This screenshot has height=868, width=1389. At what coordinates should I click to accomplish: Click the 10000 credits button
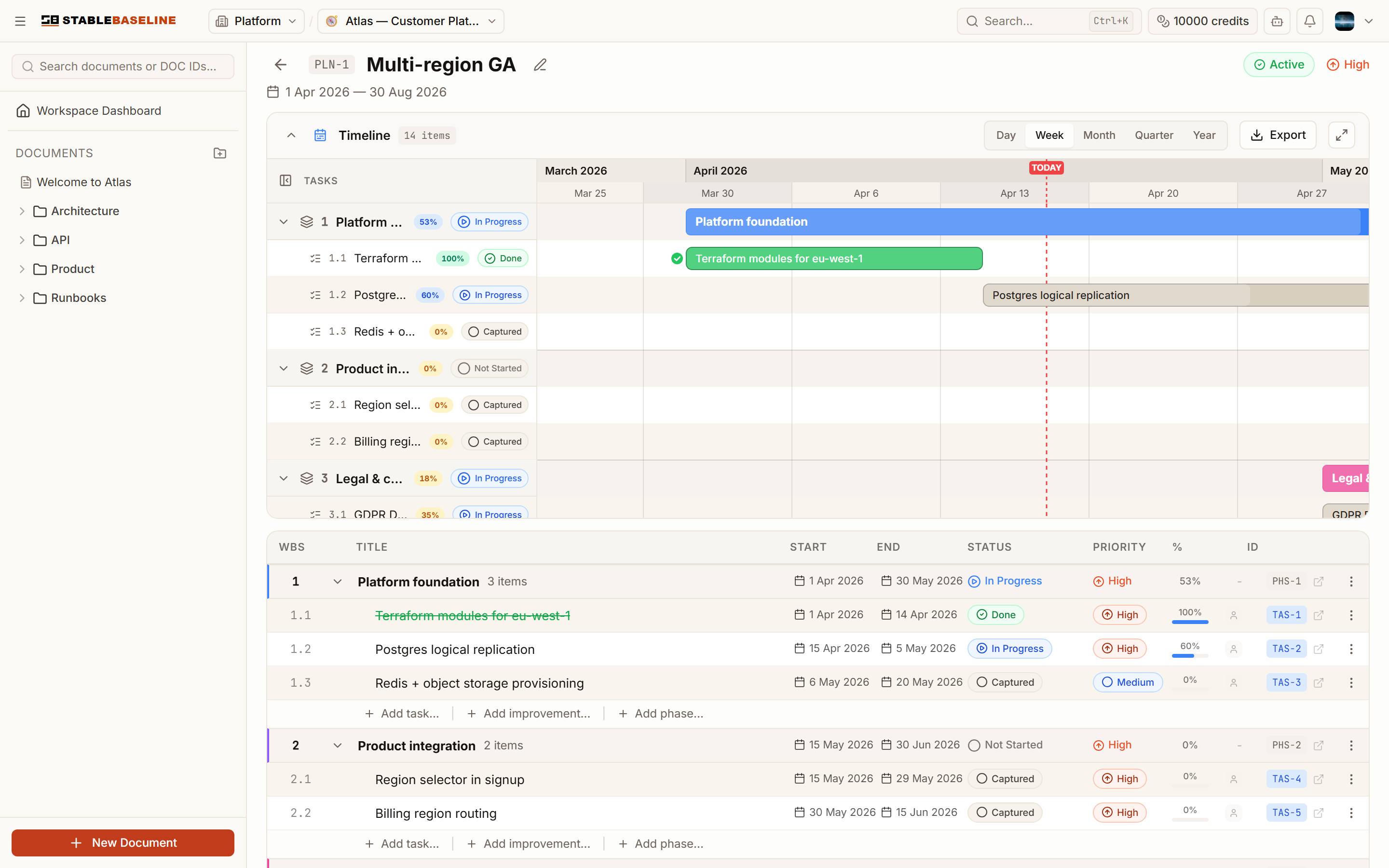1202,21
